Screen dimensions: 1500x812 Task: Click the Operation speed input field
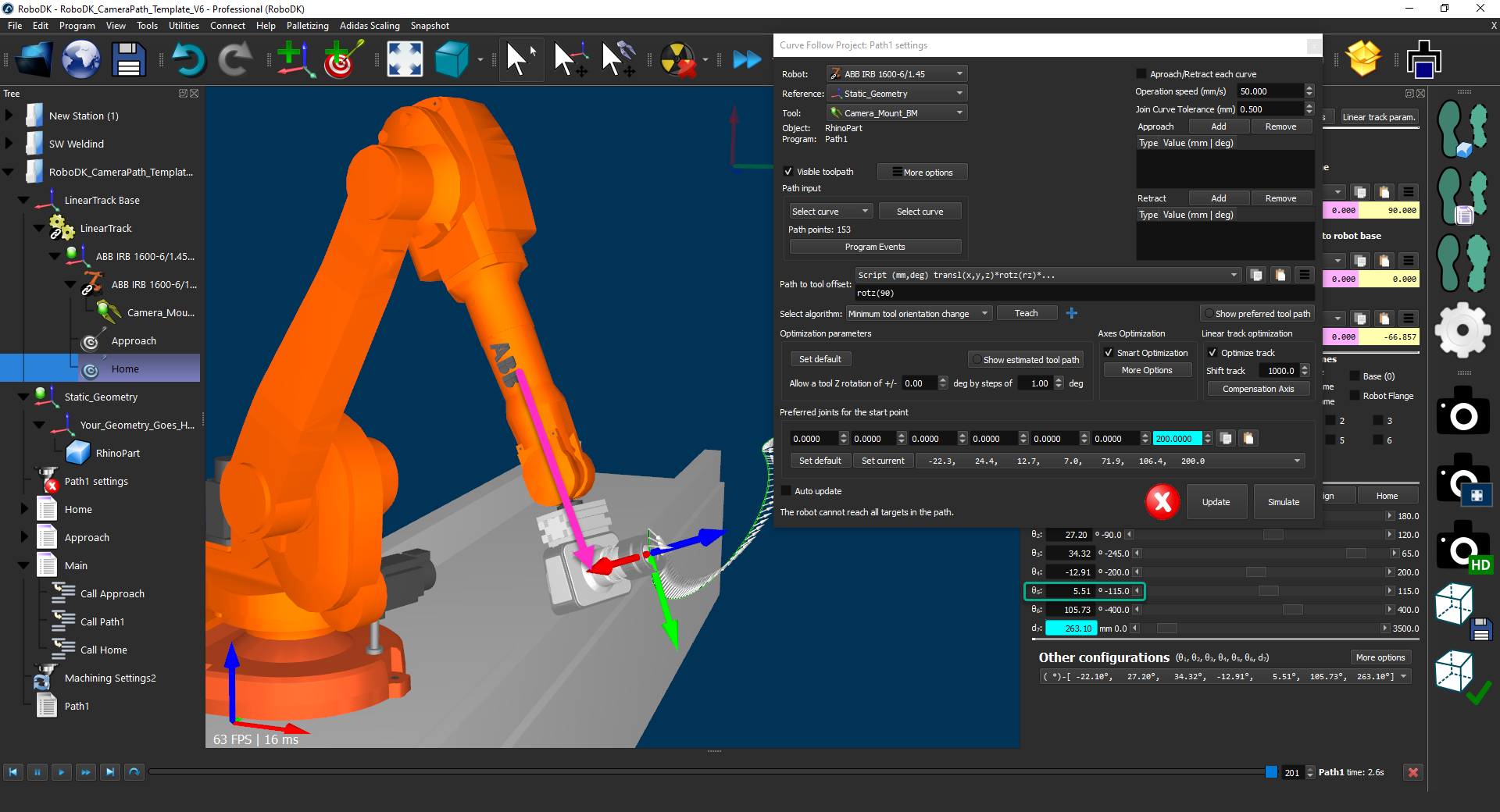pyautogui.click(x=1270, y=91)
